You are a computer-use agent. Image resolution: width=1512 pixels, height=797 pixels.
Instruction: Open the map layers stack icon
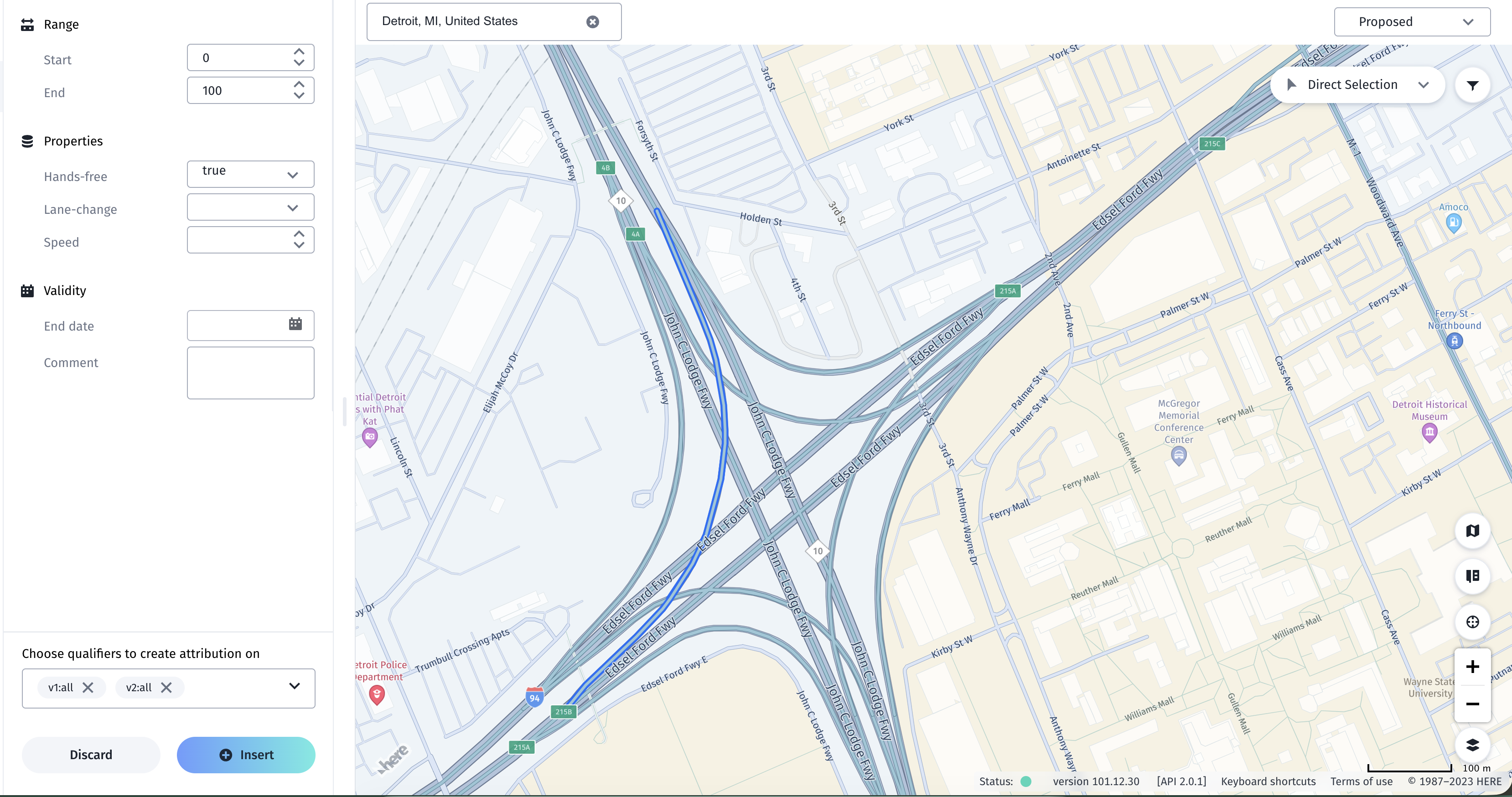pos(1472,745)
